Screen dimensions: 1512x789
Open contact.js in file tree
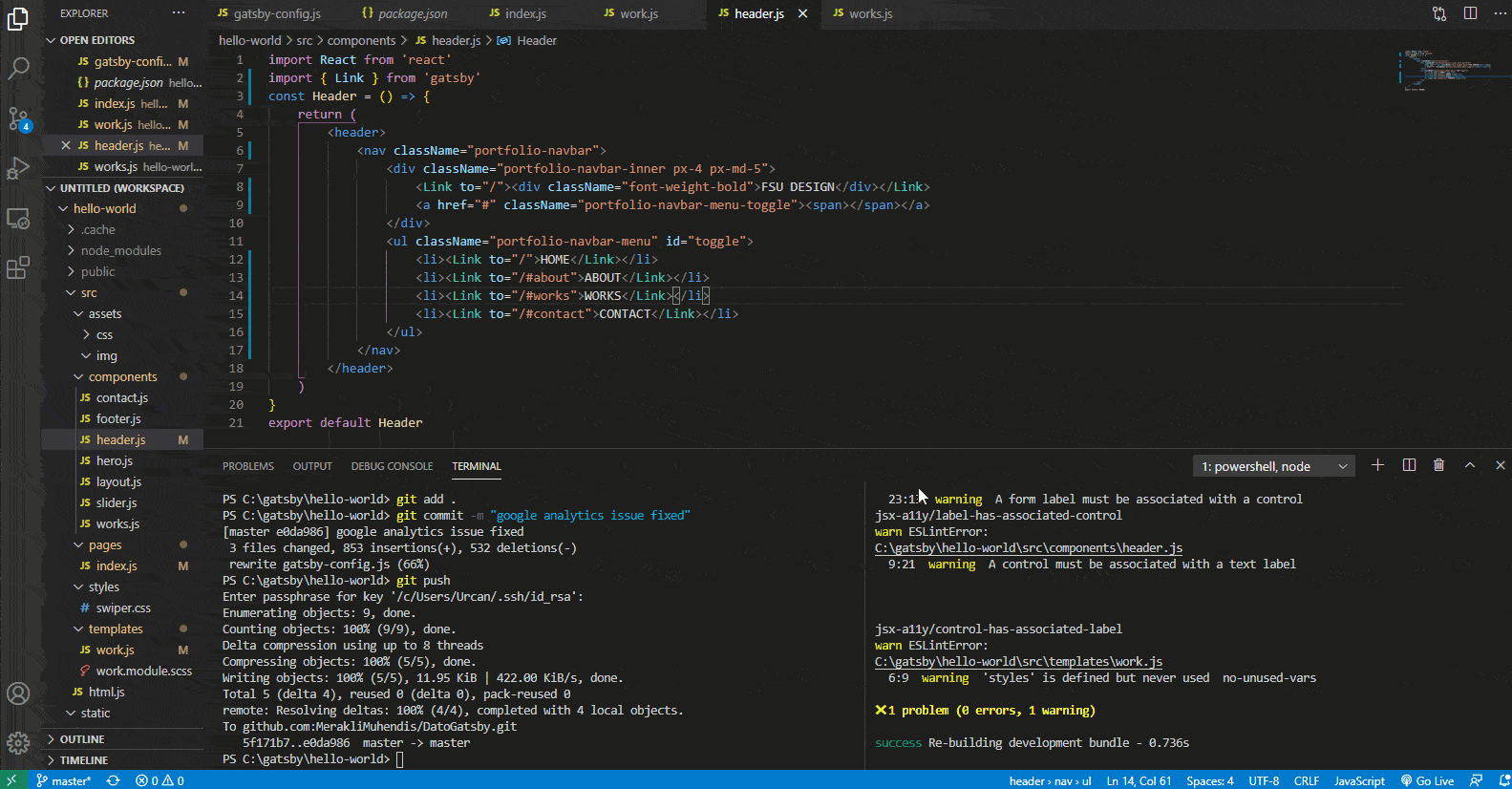coord(122,397)
